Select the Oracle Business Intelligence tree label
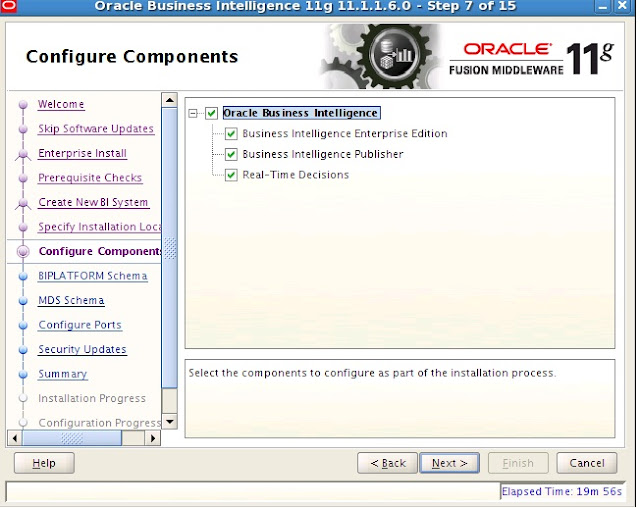This screenshot has width=640, height=508. [302, 113]
